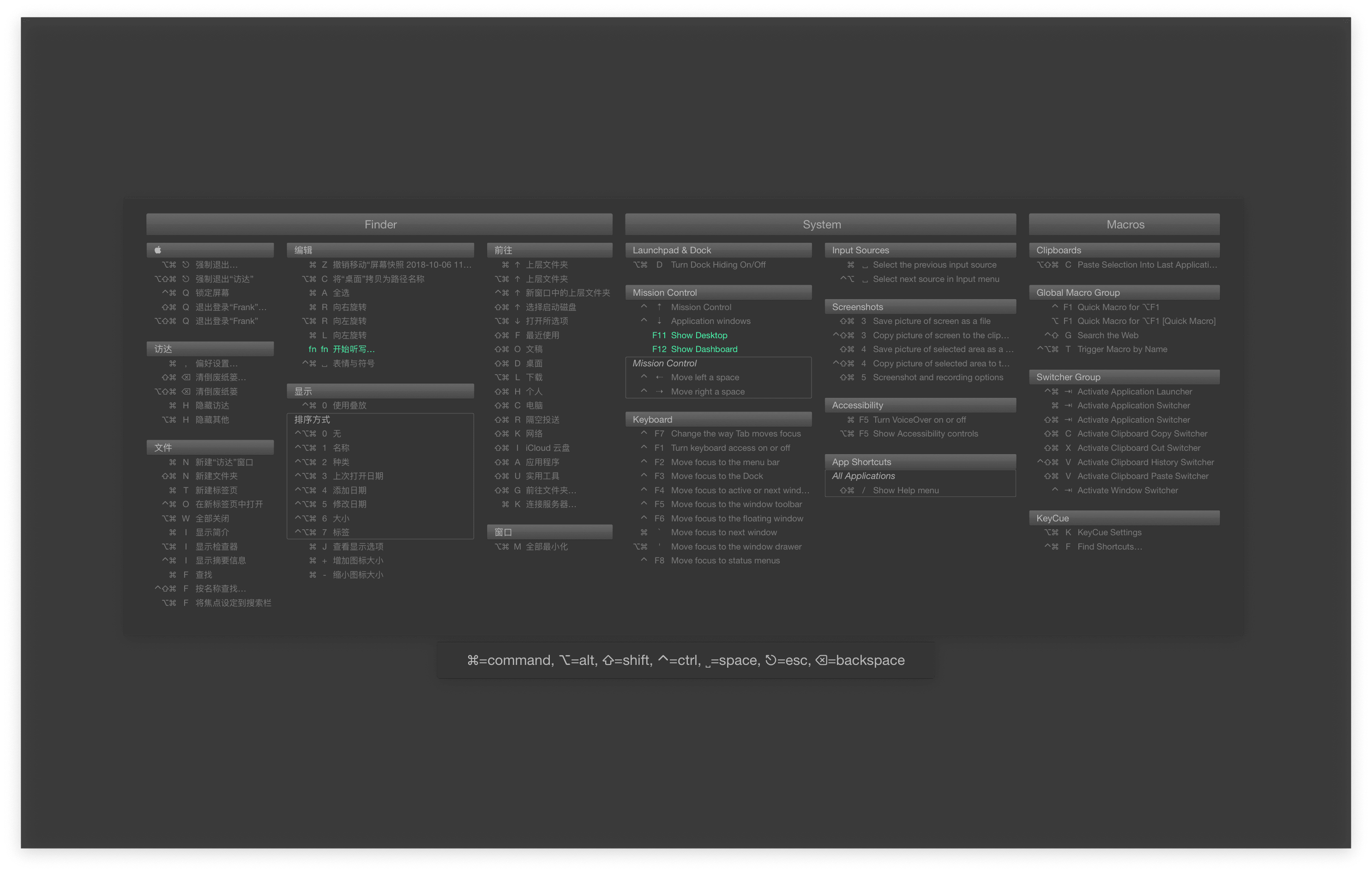Select the 编辑 menu section header
1372x873 pixels.
tap(380, 250)
